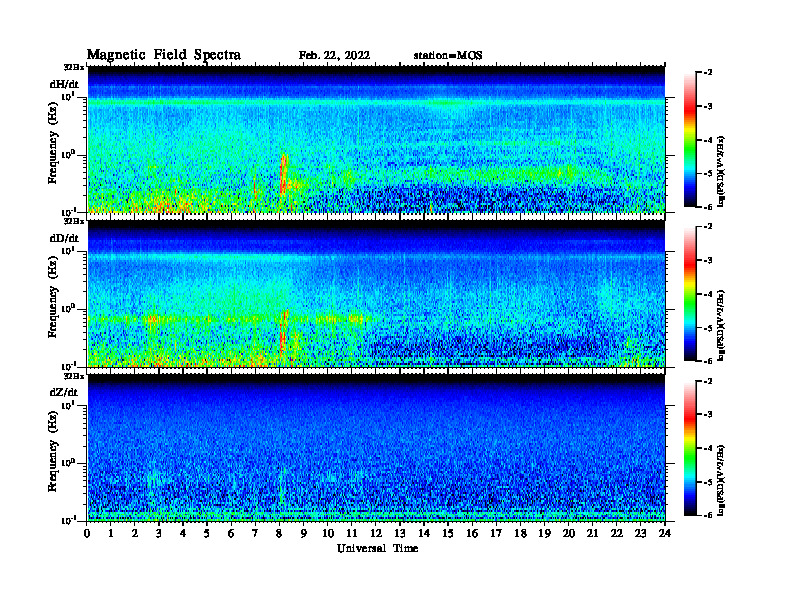The width and height of the screenshot is (792, 612).
Task: Click hour "9" on the time axis
Action: coord(304,534)
